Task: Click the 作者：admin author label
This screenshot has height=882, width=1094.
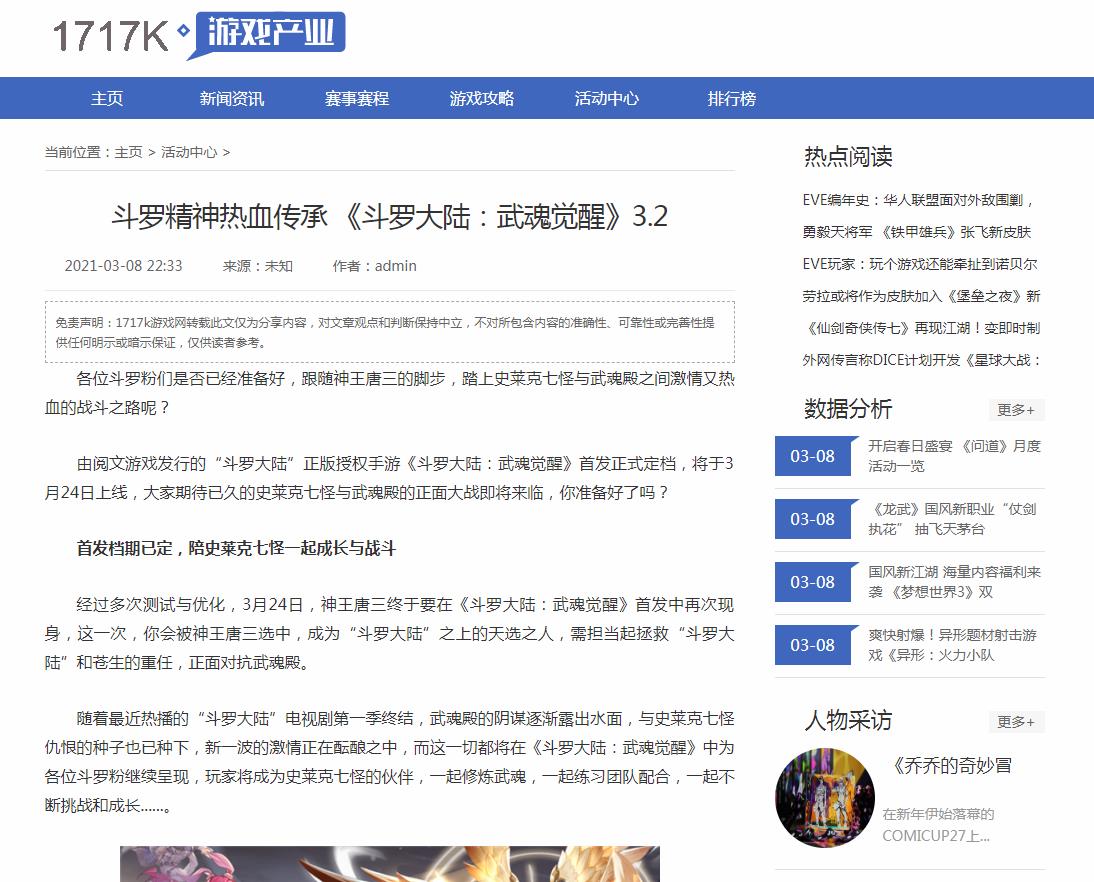Action: point(375,266)
